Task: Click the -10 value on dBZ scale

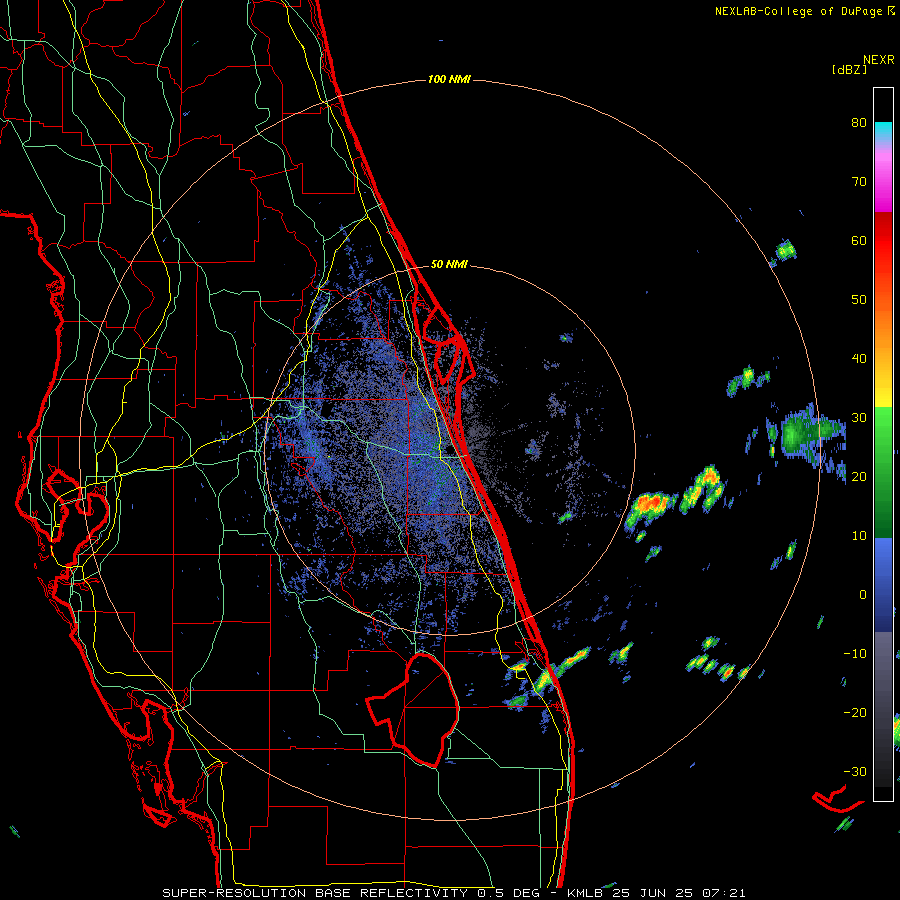Action: pos(855,654)
